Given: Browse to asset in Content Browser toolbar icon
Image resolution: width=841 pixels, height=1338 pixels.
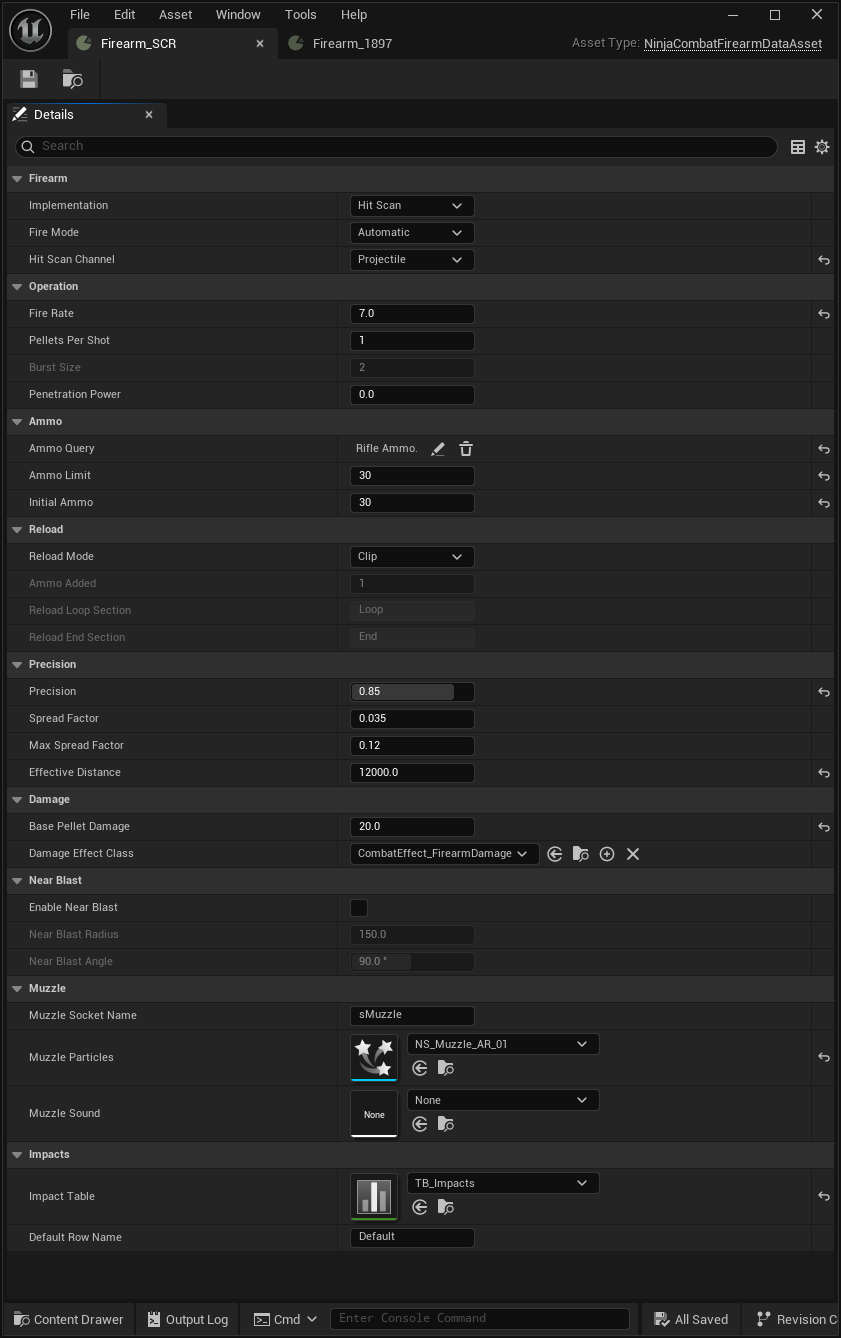Looking at the screenshot, I should [x=72, y=79].
